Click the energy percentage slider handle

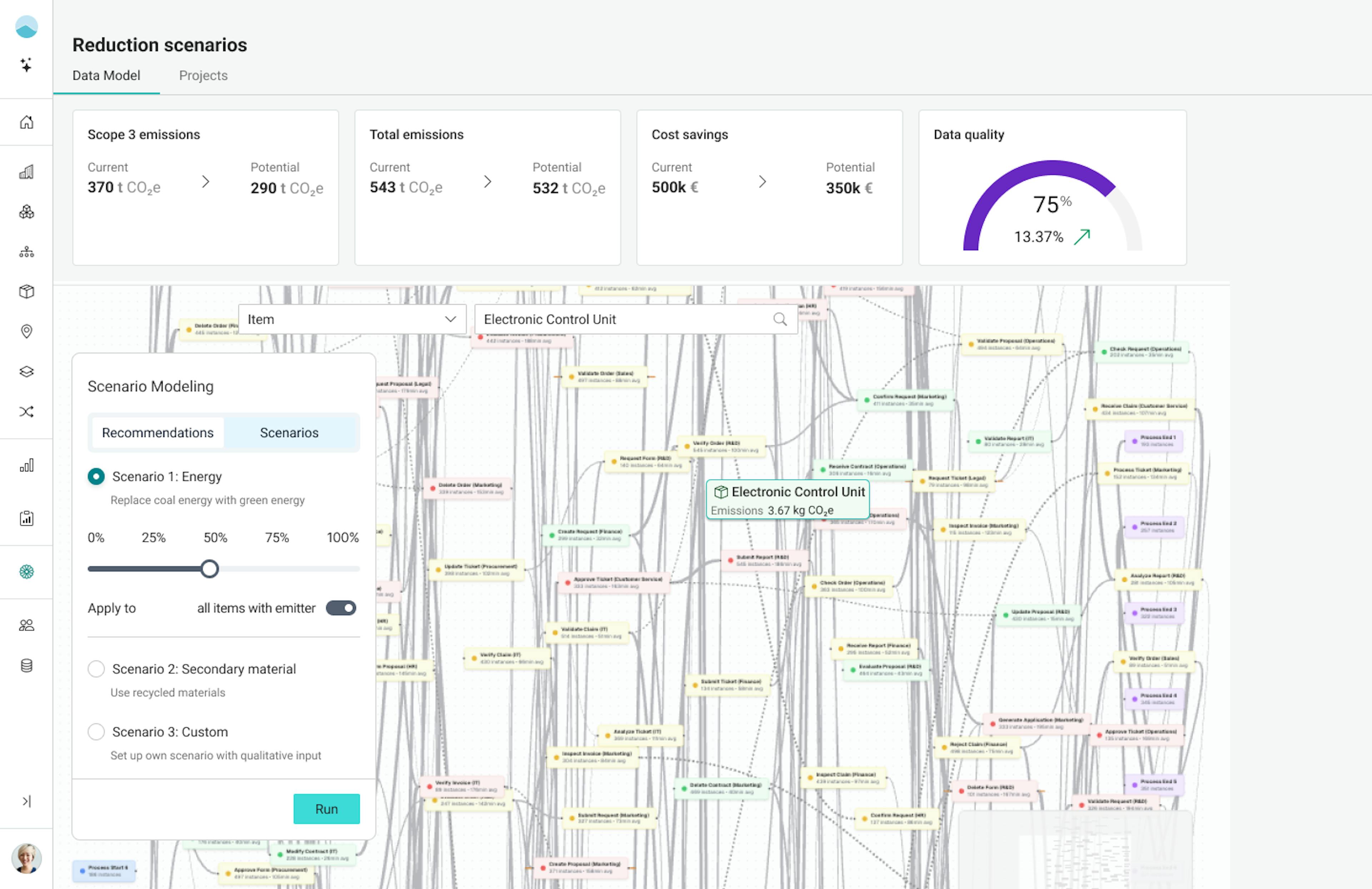(x=210, y=569)
